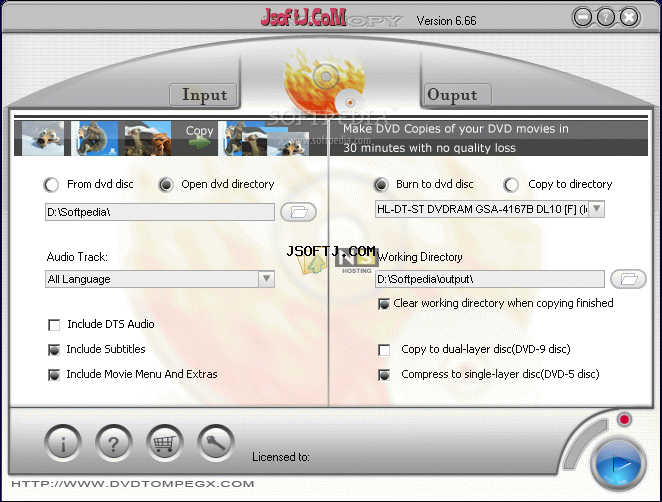Click the green Copy arrow in banner
662x502 pixels.
coord(200,143)
